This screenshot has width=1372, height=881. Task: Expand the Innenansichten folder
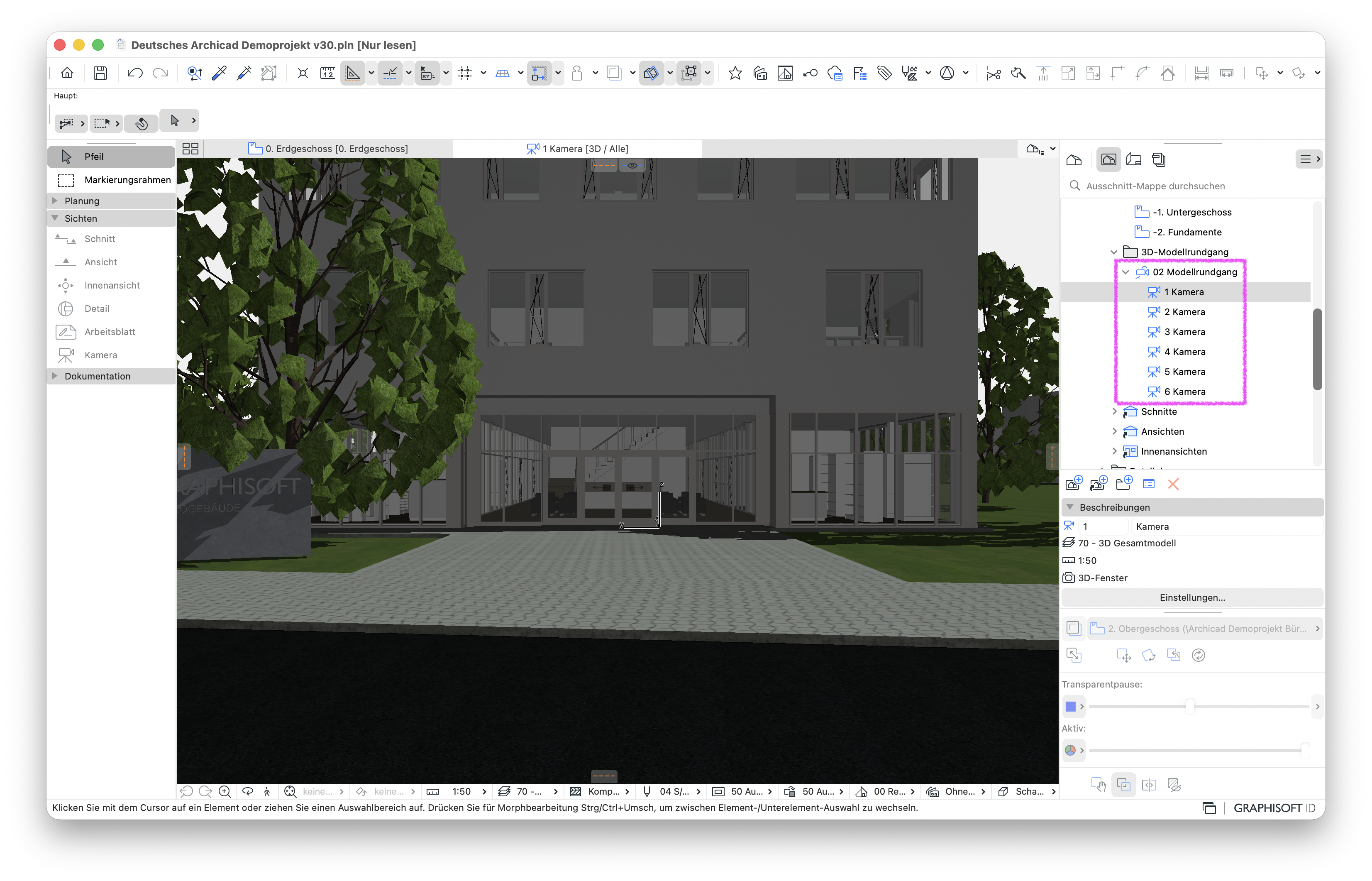[1114, 451]
